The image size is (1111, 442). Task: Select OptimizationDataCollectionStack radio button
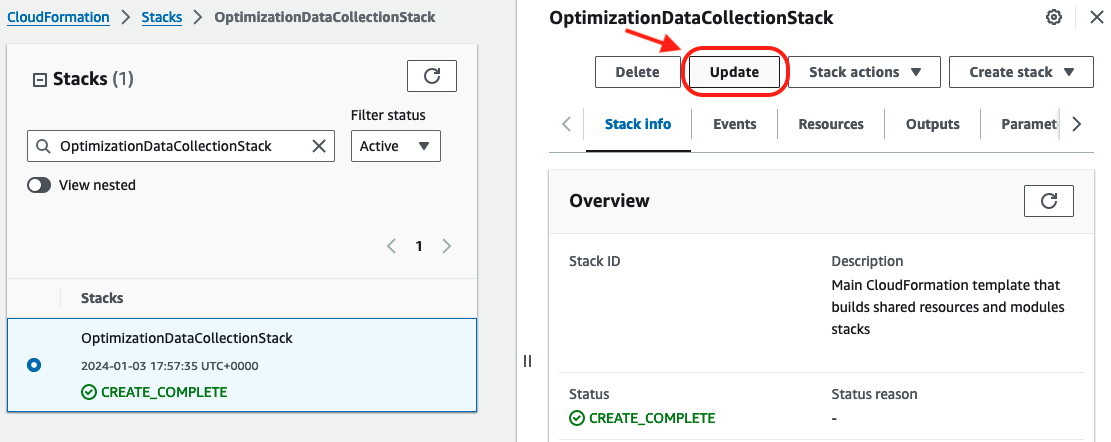tap(34, 366)
